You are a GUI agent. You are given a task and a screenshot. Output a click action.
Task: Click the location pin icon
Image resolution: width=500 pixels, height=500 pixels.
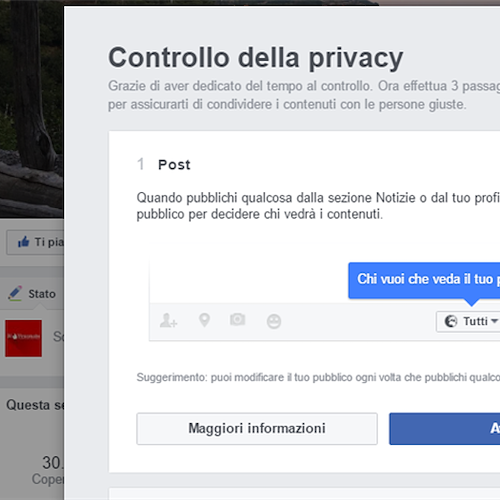tap(204, 320)
